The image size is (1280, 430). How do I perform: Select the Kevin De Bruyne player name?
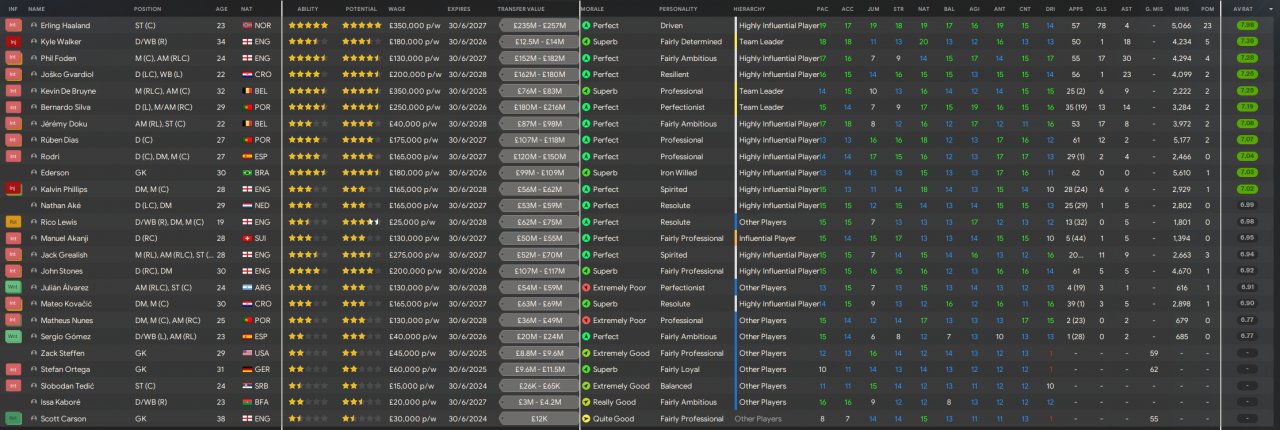pyautogui.click(x=66, y=91)
